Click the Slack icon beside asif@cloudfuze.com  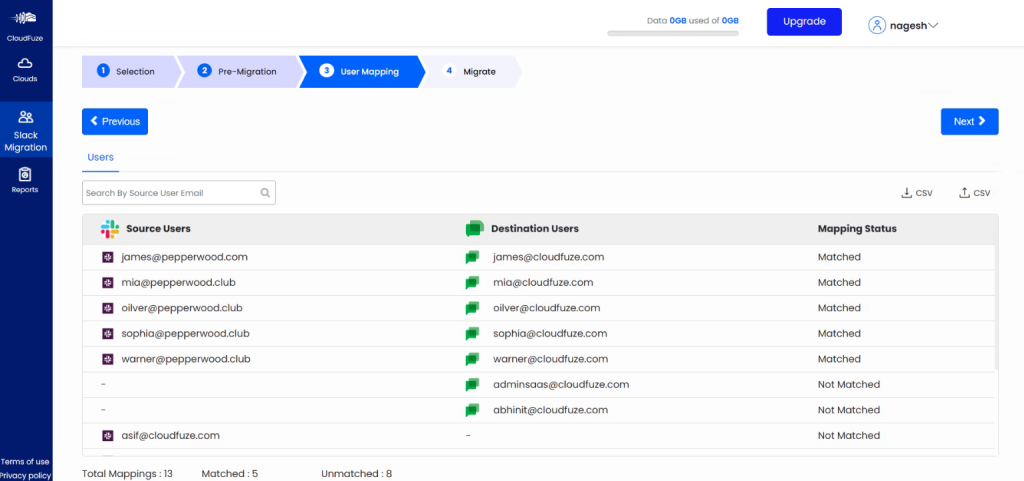(x=108, y=435)
